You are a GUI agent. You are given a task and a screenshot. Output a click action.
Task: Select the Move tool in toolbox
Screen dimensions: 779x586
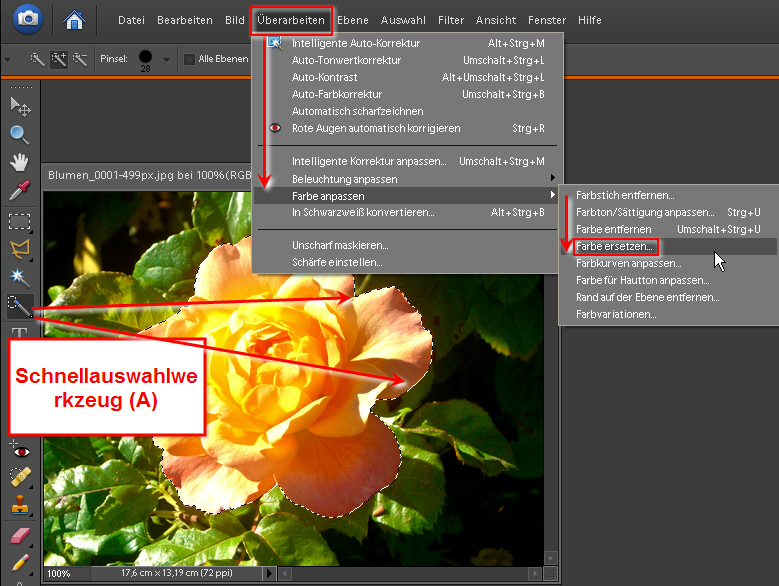(19, 106)
